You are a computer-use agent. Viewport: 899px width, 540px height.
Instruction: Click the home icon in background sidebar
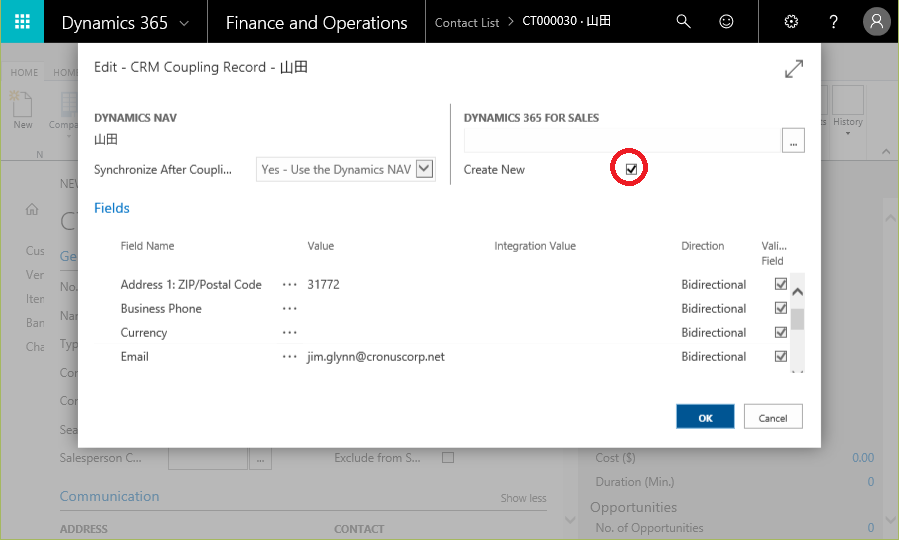32,209
